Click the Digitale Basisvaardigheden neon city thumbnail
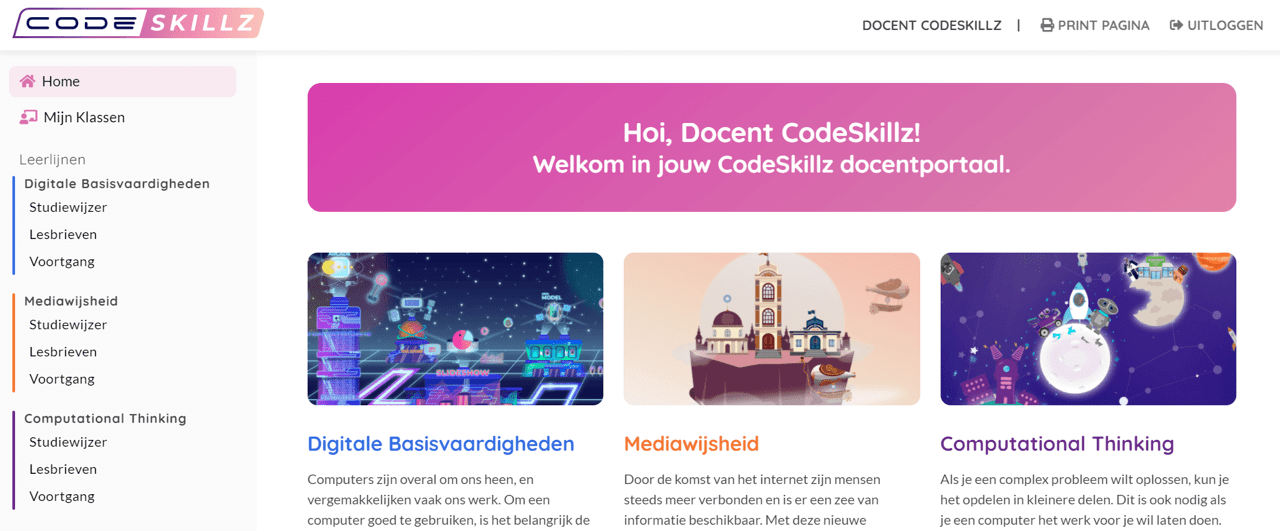Screen dimensions: 1280x531 tap(455, 329)
